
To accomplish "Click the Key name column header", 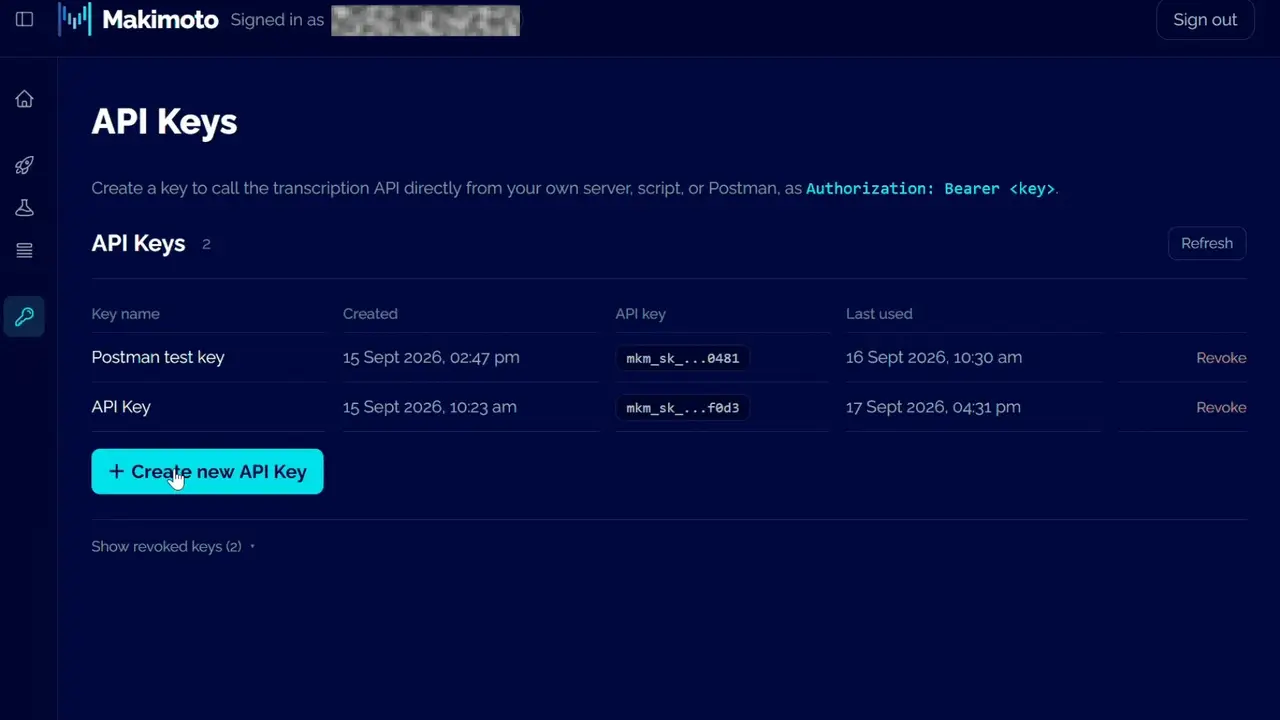I will 125,314.
